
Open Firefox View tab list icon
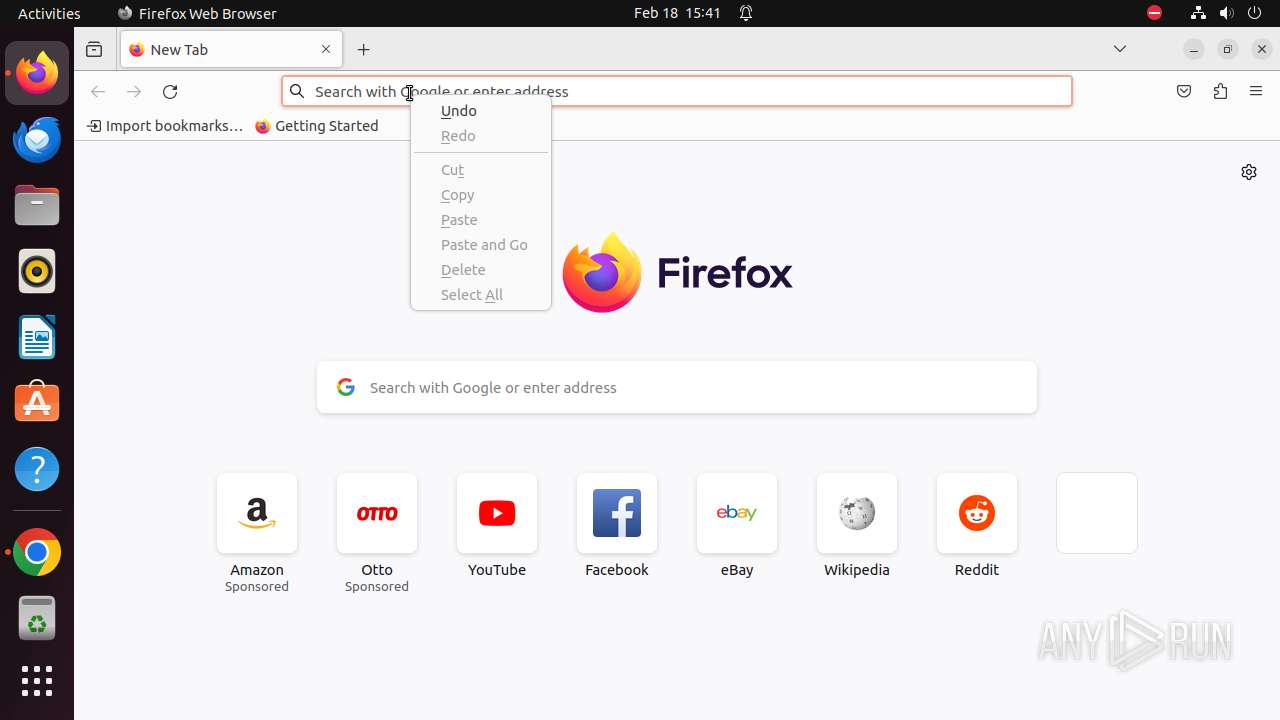(x=94, y=49)
